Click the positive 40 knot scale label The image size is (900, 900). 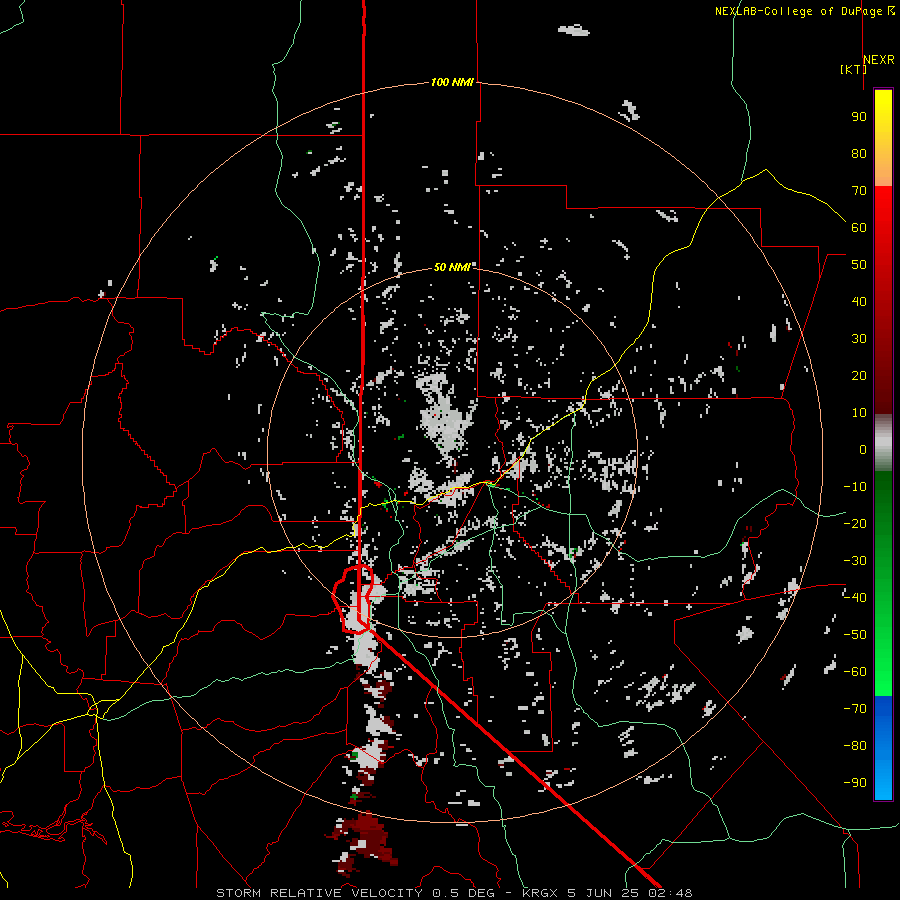[859, 301]
